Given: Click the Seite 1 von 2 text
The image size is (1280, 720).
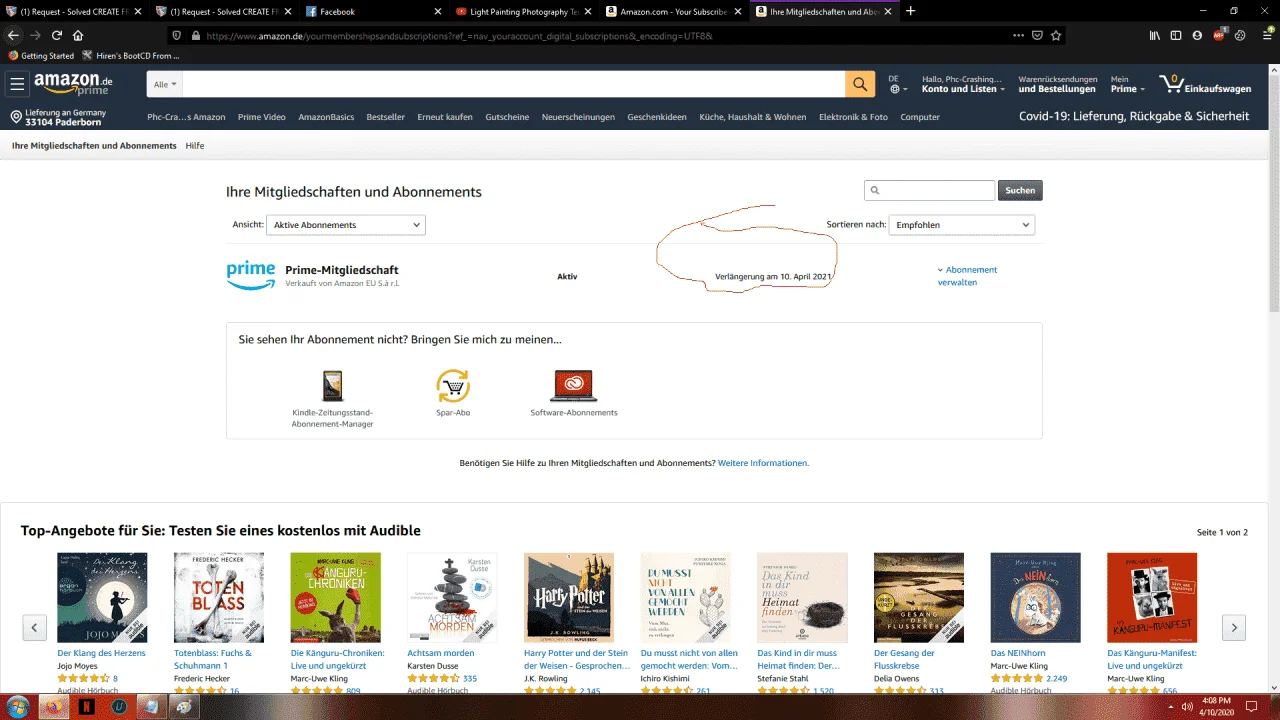Looking at the screenshot, I should 1222,532.
